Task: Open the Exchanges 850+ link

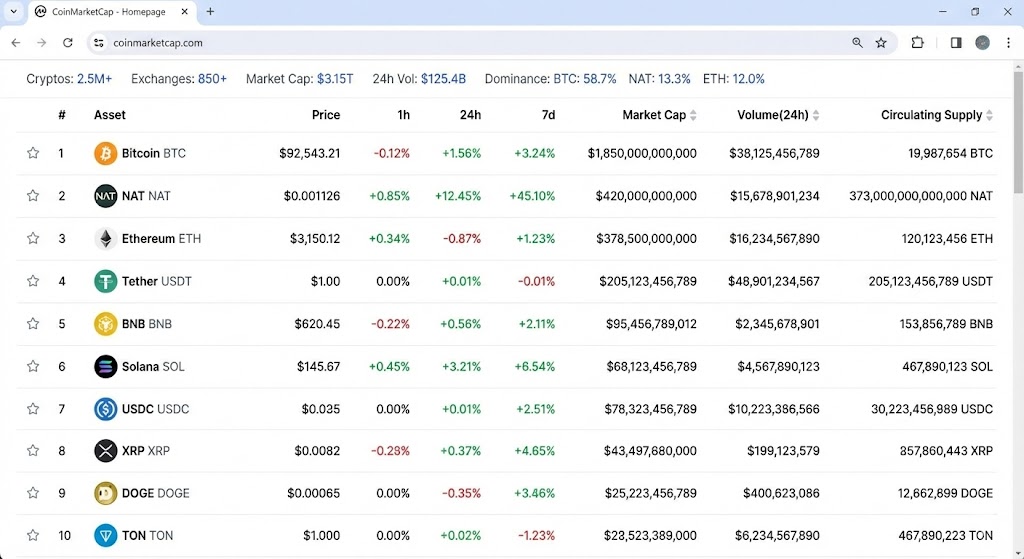Action: pos(179,79)
